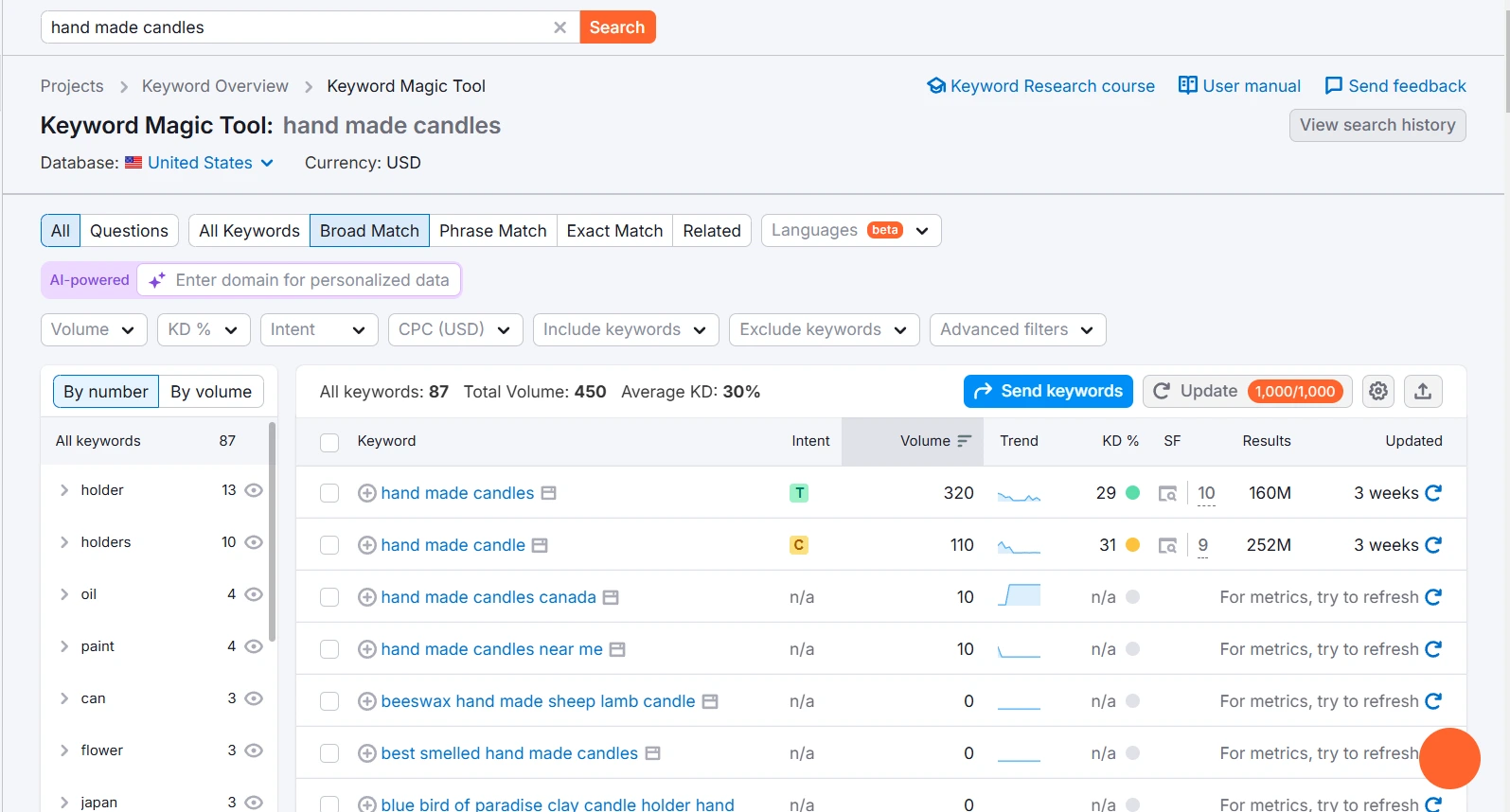1510x812 pixels.
Task: Add beeswax hand made sheep lamb candle plus icon
Action: [367, 701]
